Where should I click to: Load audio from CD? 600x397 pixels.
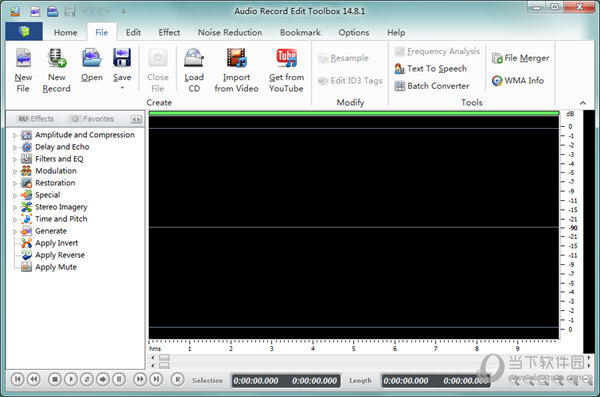pos(194,70)
